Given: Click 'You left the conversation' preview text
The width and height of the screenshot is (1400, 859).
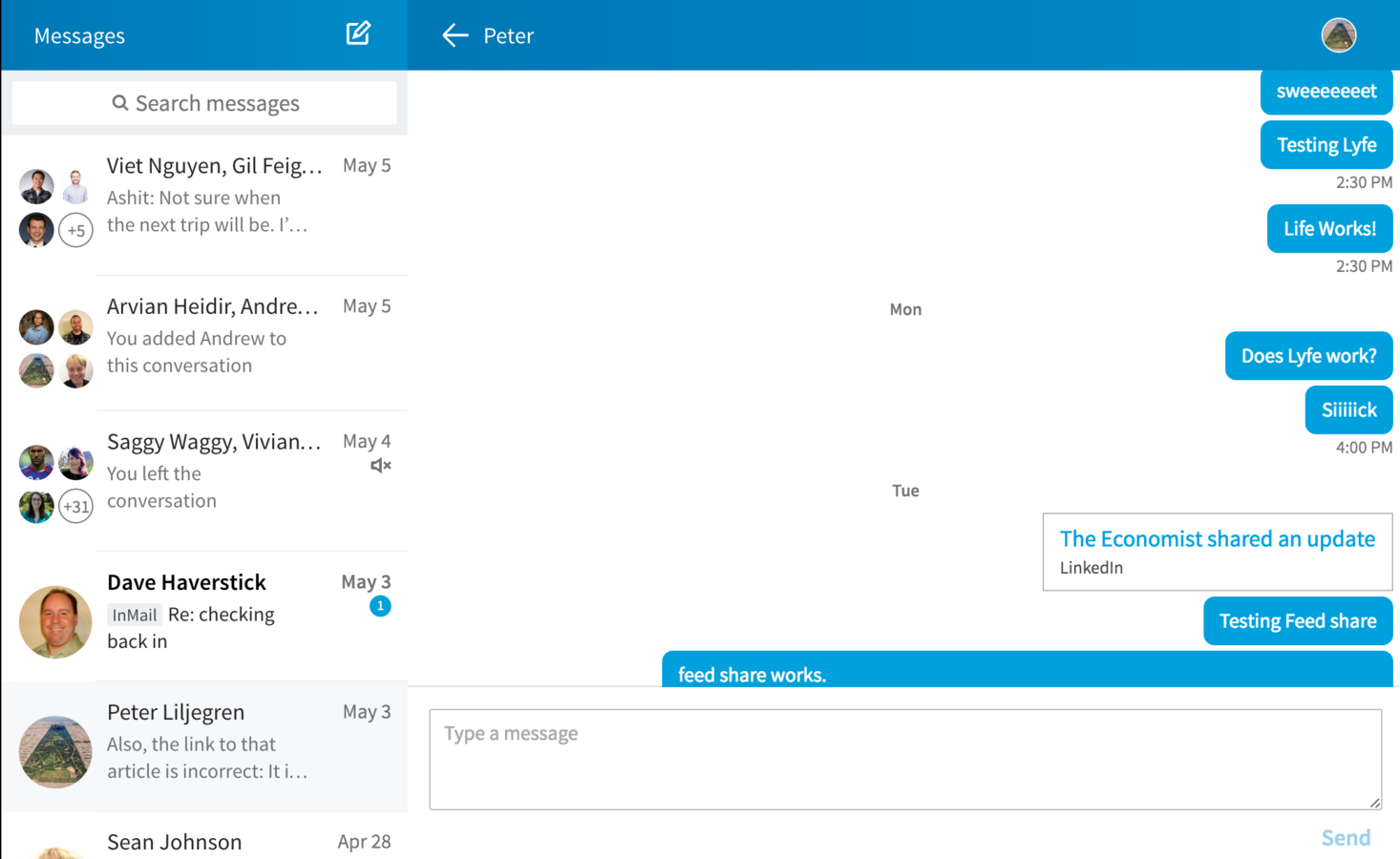Looking at the screenshot, I should 161,487.
